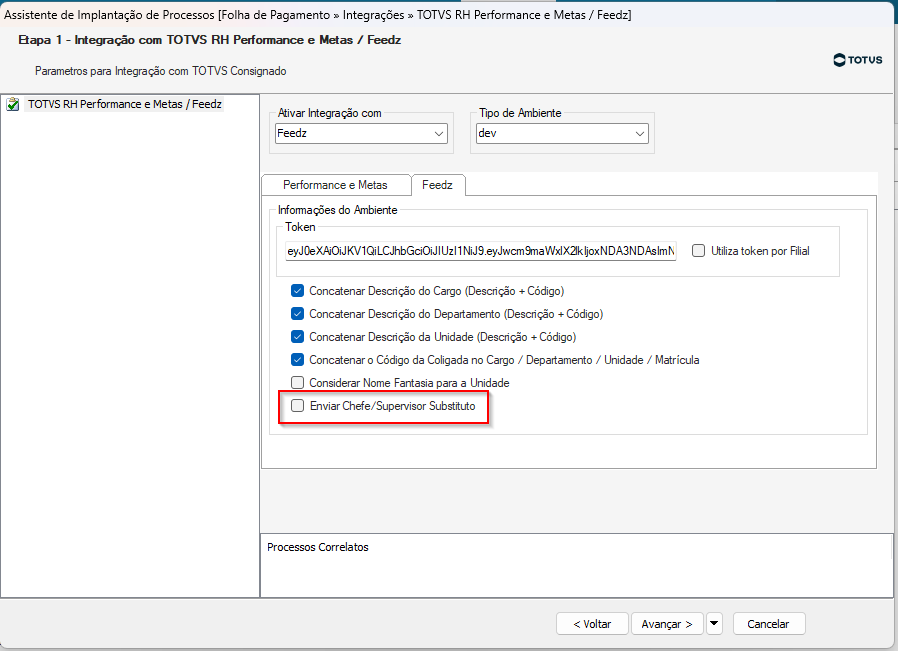
Task: Click the Informações do Ambiente group label
Action: pos(337,210)
